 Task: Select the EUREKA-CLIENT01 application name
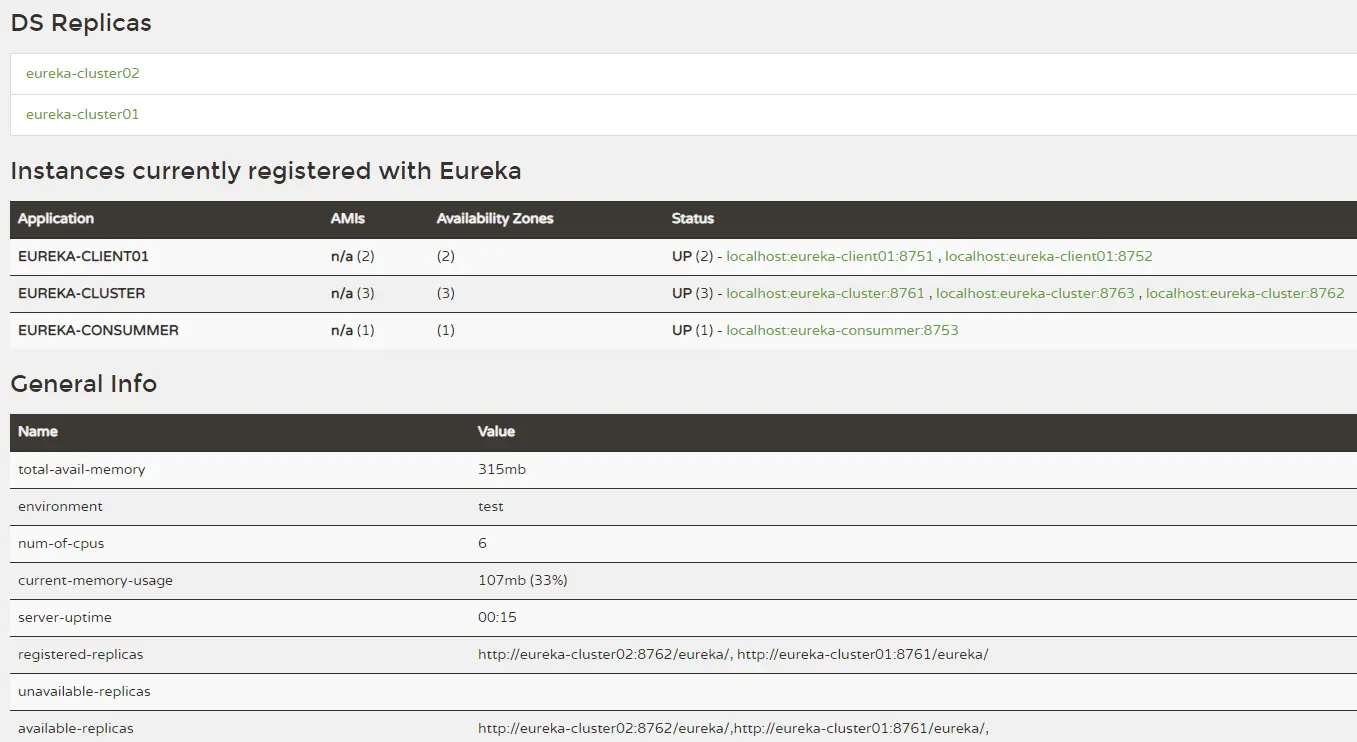[x=83, y=256]
